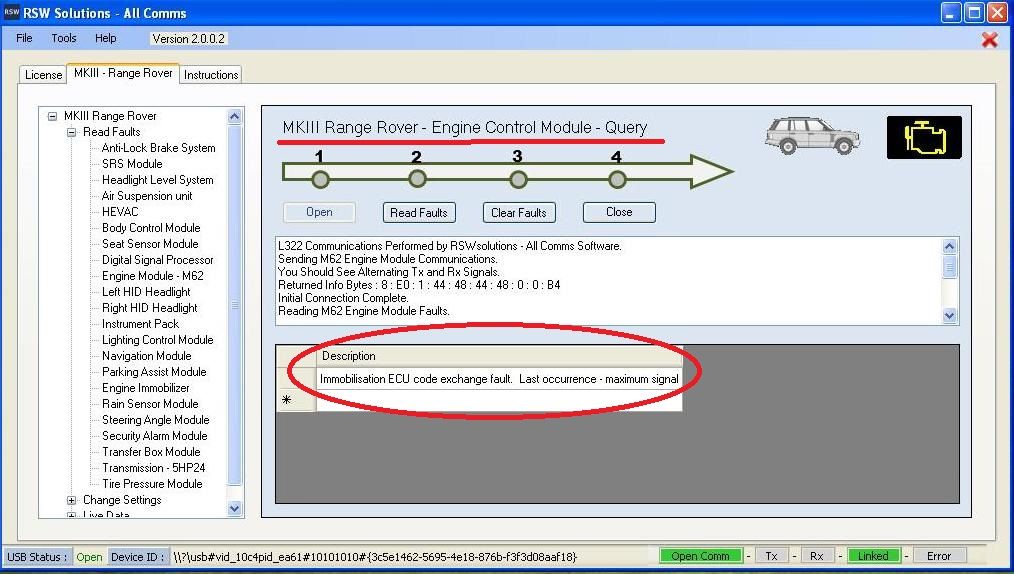The width and height of the screenshot is (1014, 574).
Task: Click the USB Status Open value
Action: click(x=89, y=557)
